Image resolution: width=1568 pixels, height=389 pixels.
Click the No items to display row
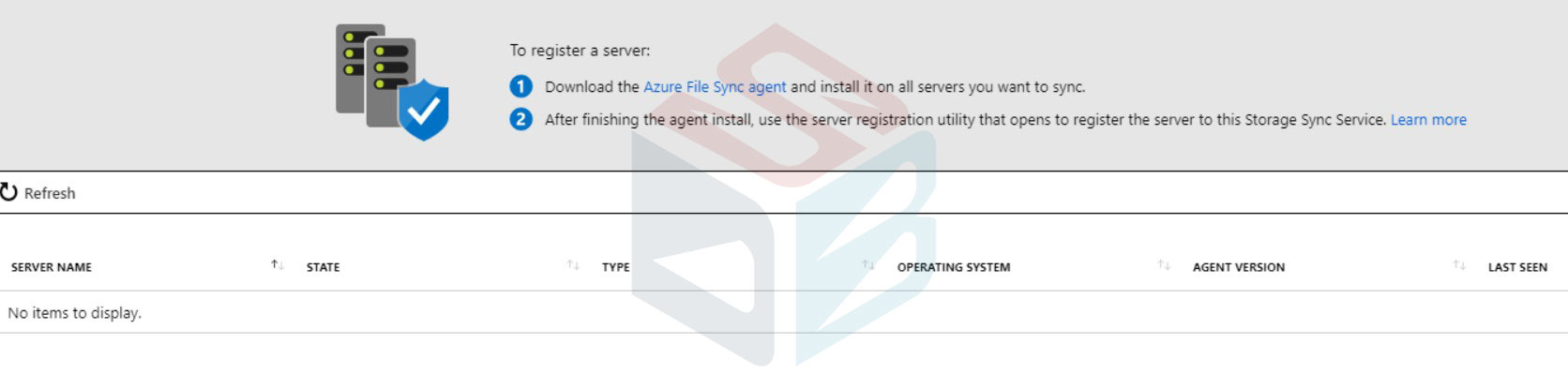(x=784, y=312)
